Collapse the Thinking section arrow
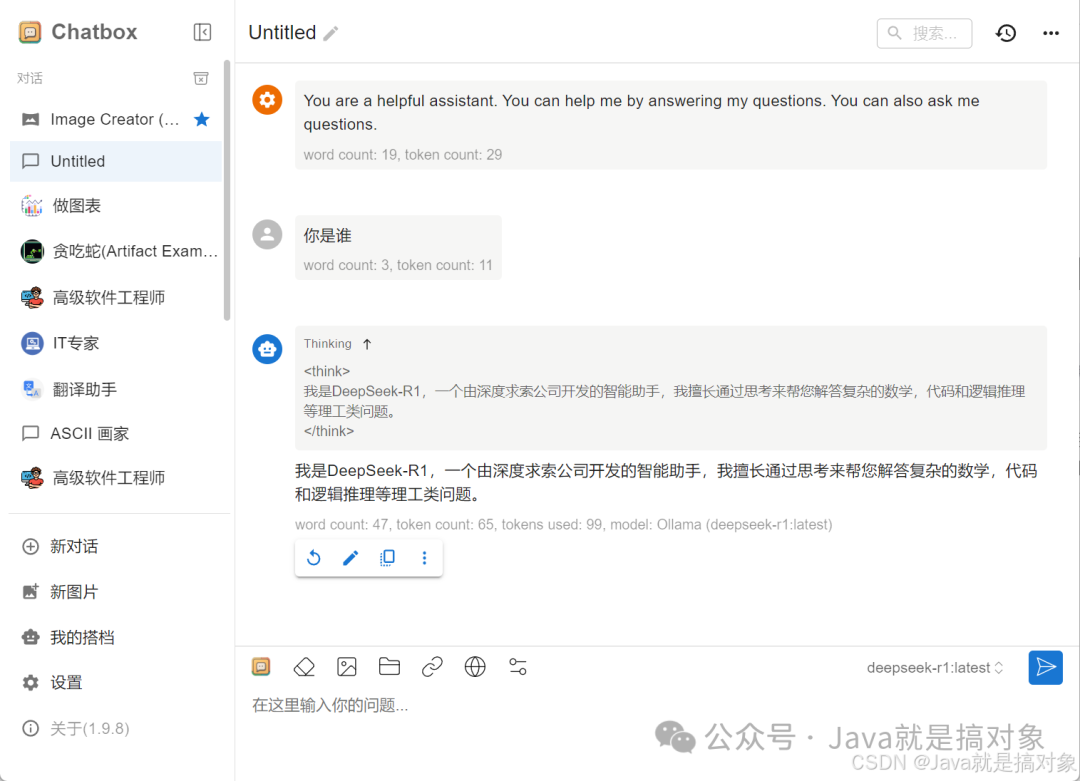The width and height of the screenshot is (1080, 781). 367,344
